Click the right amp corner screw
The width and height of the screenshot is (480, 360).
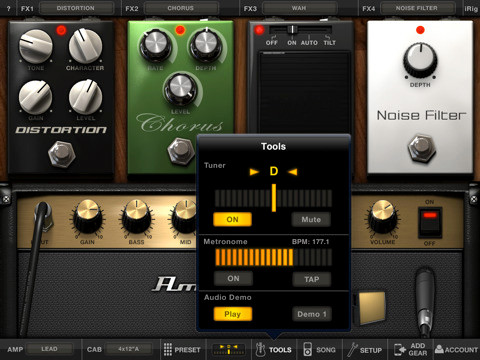tap(474, 199)
